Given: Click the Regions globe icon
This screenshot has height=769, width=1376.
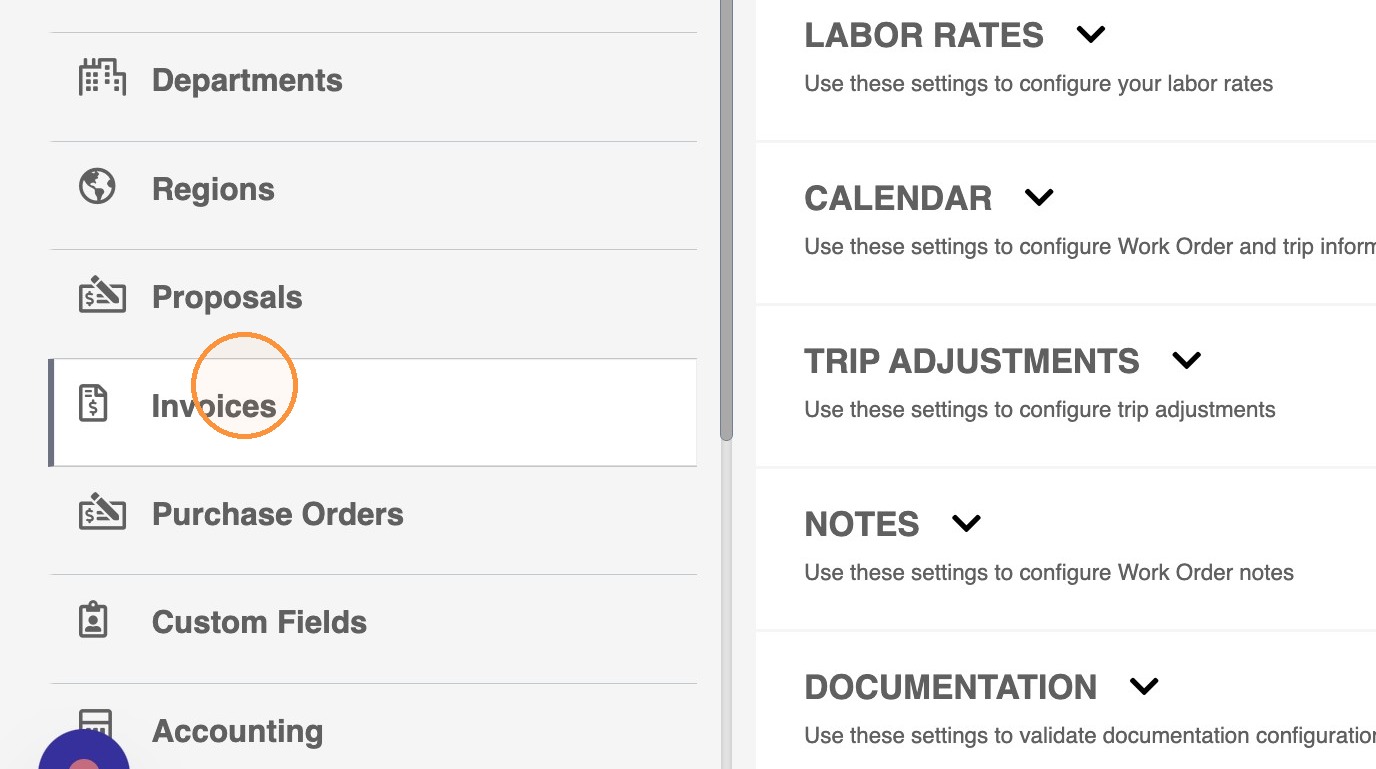Looking at the screenshot, I should (97, 187).
